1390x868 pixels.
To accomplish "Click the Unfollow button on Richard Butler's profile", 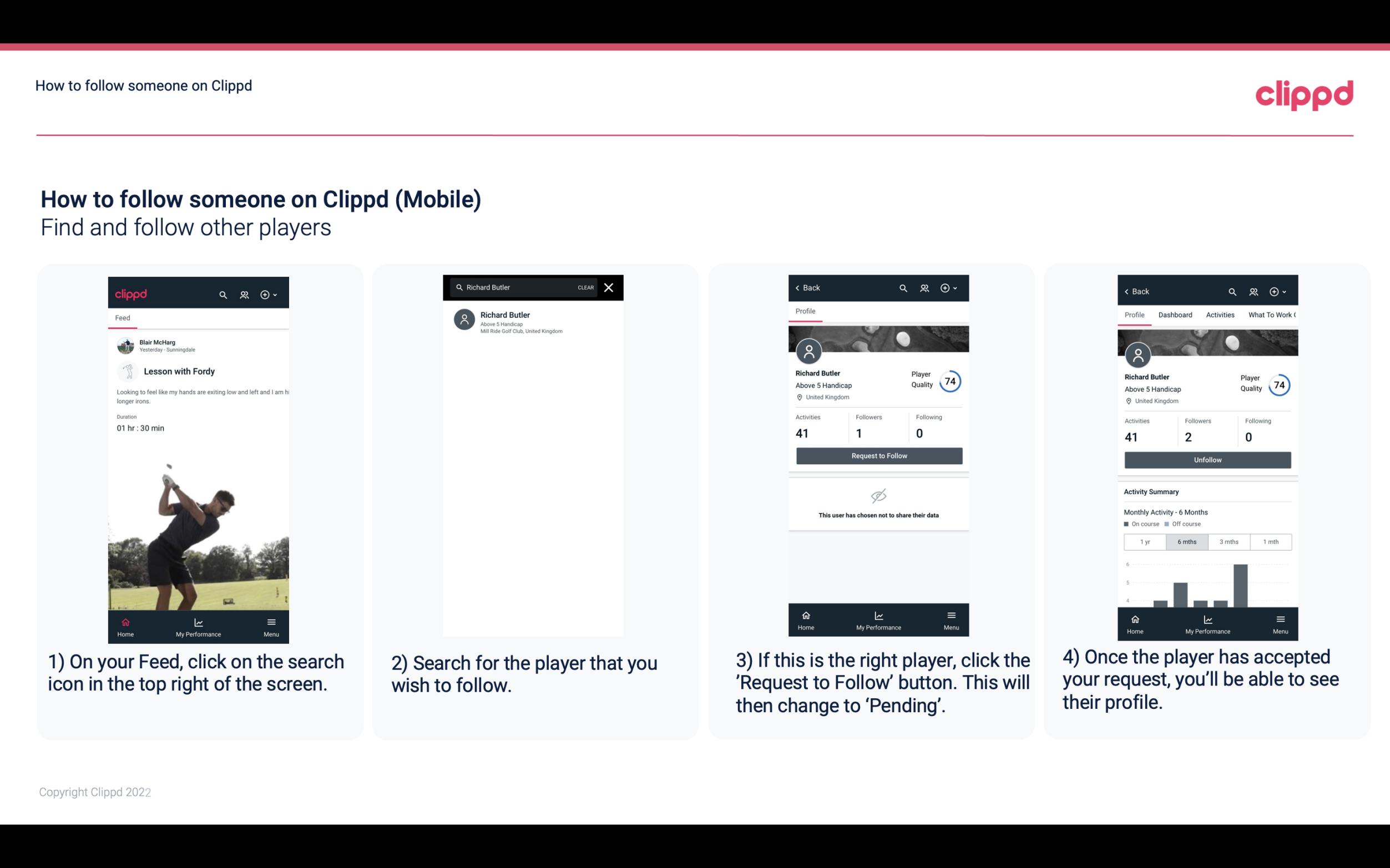I will (1207, 459).
